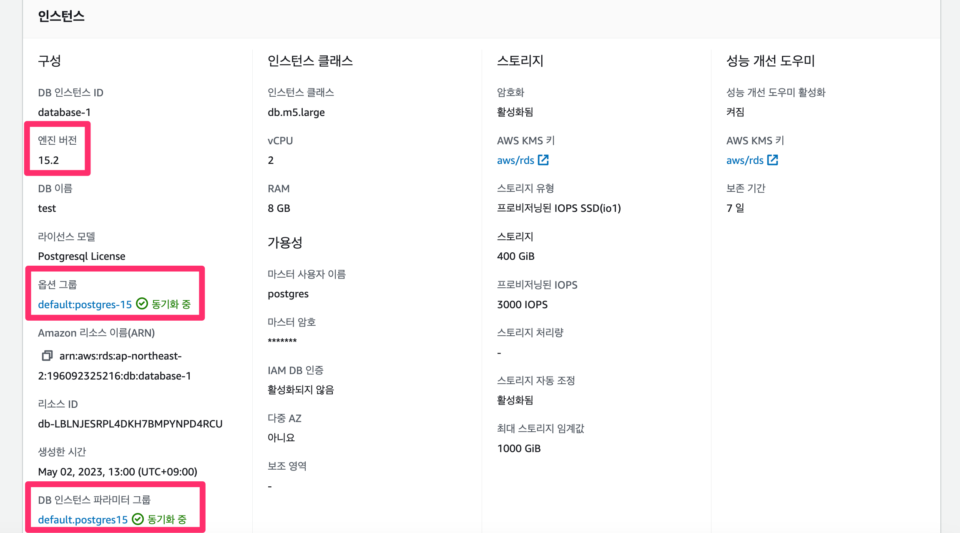Click the Postgresql License value
This screenshot has width=960, height=533.
pos(81,256)
